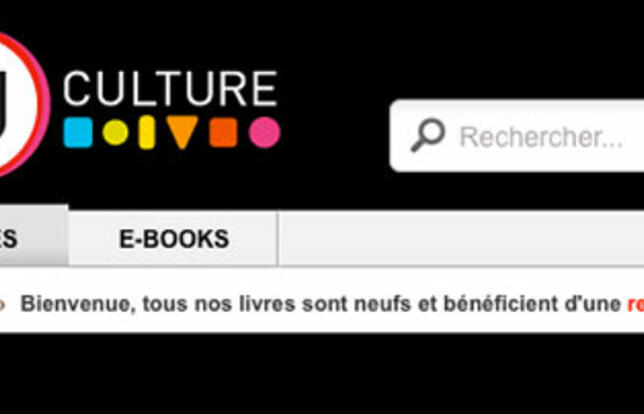Open the E-BOOKS tab
This screenshot has height=414, width=644.
[173, 239]
